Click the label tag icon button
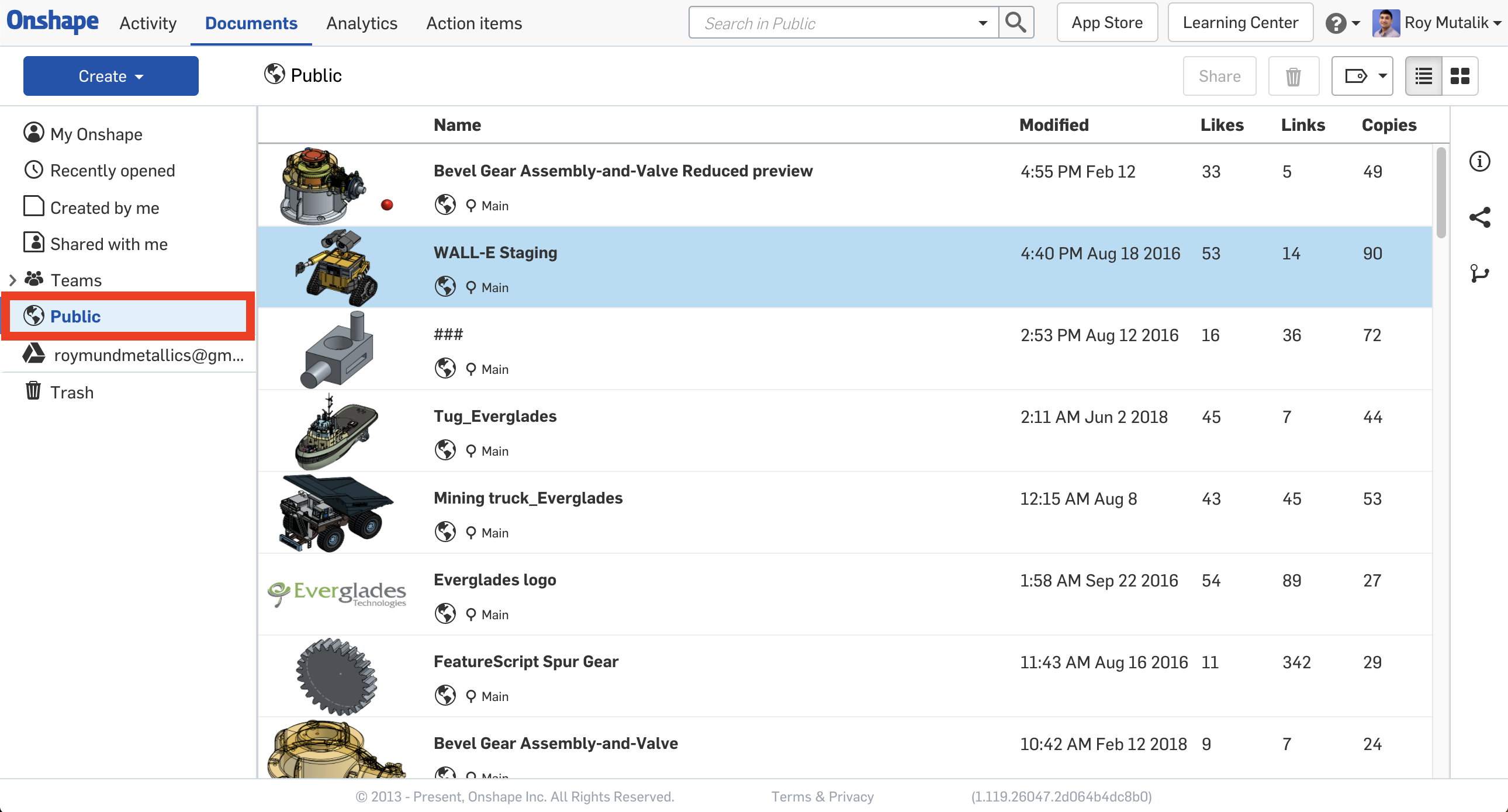The width and height of the screenshot is (1508, 812). [x=1355, y=76]
